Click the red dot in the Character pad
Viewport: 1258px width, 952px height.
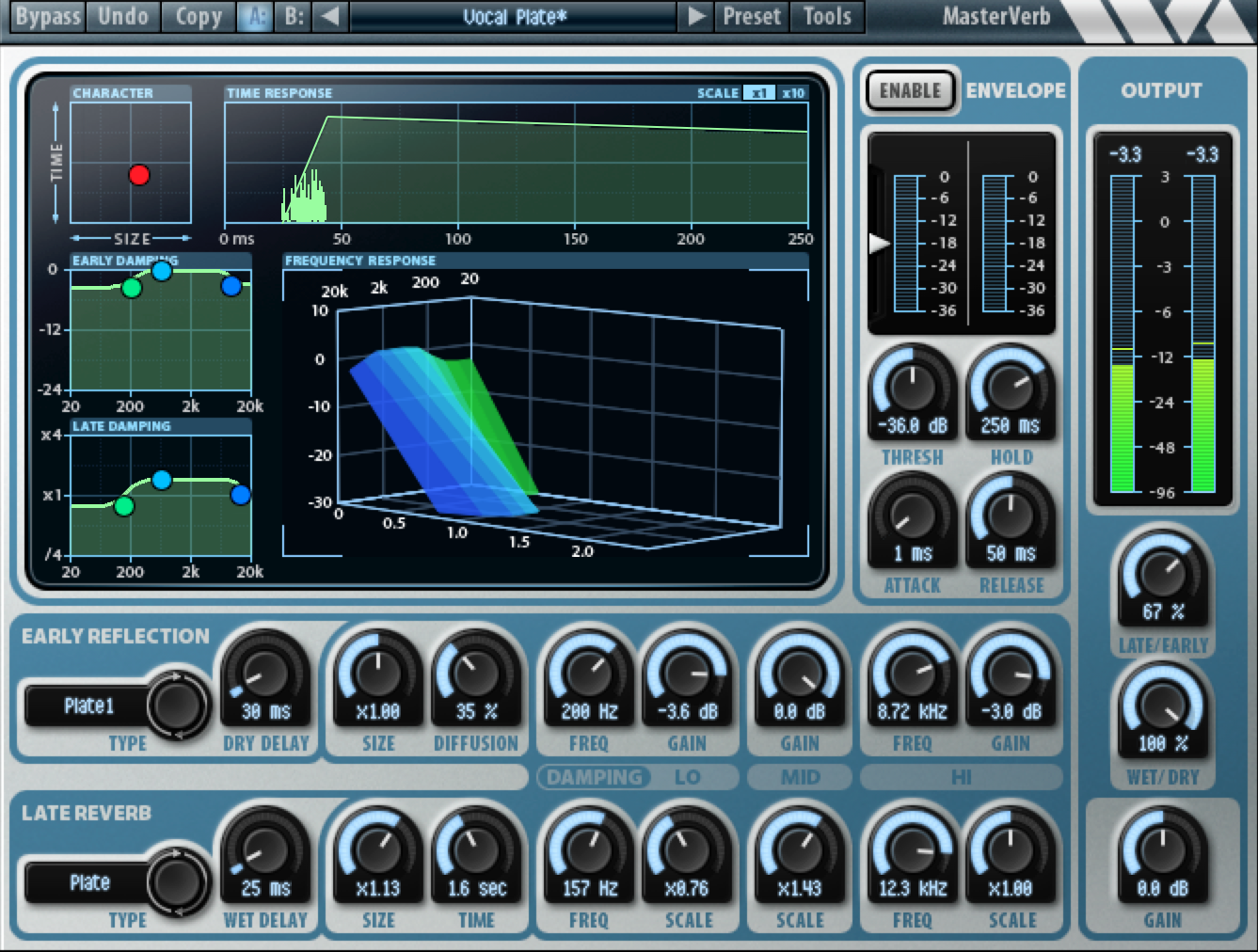(x=141, y=173)
